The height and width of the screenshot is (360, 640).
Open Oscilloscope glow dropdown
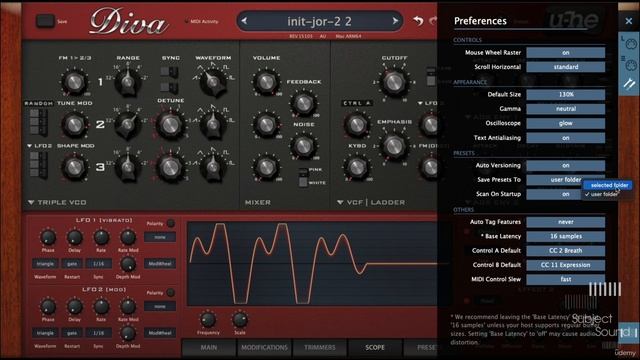(565, 123)
